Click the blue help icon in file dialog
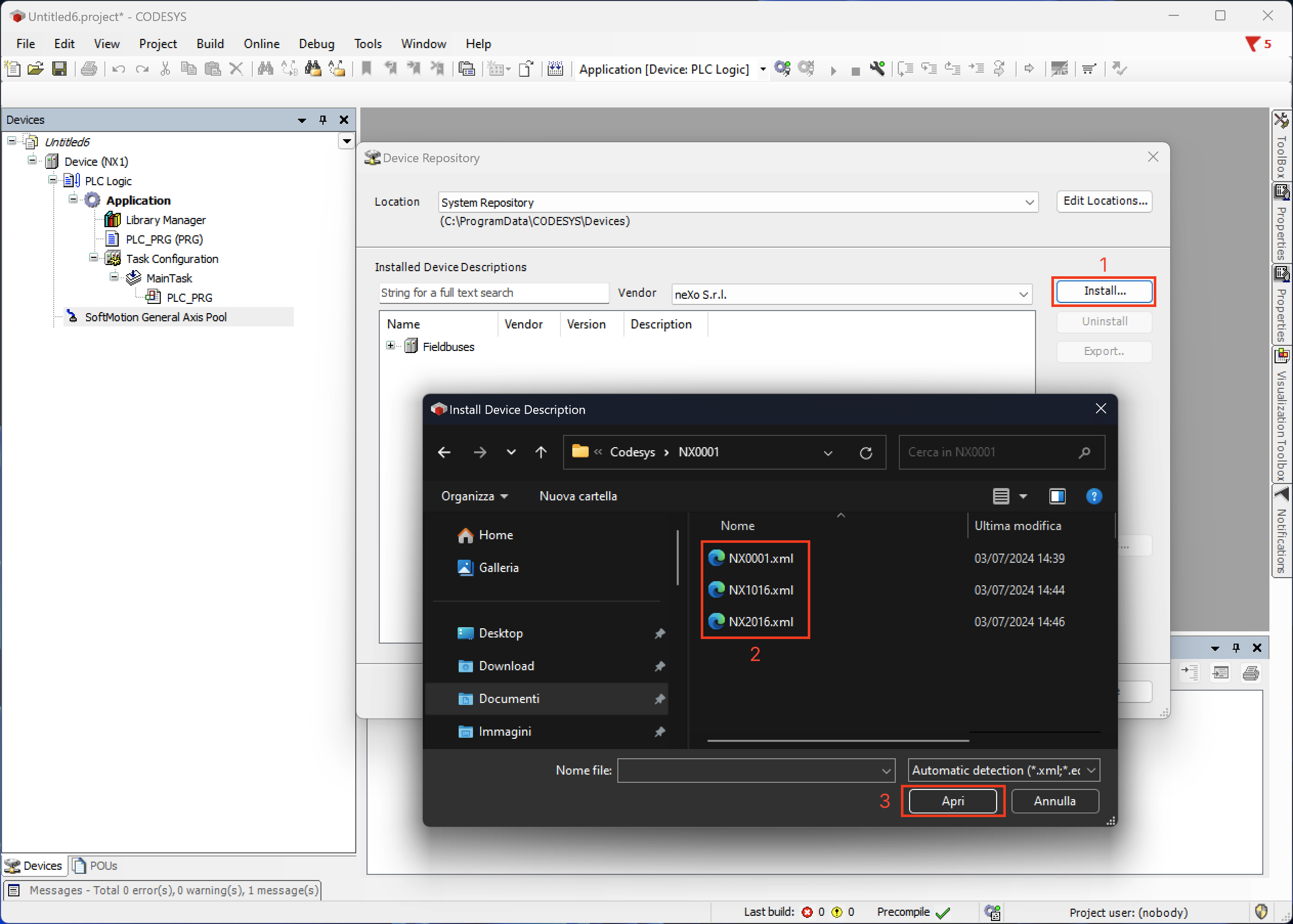Image resolution: width=1293 pixels, height=924 pixels. pyautogui.click(x=1094, y=496)
